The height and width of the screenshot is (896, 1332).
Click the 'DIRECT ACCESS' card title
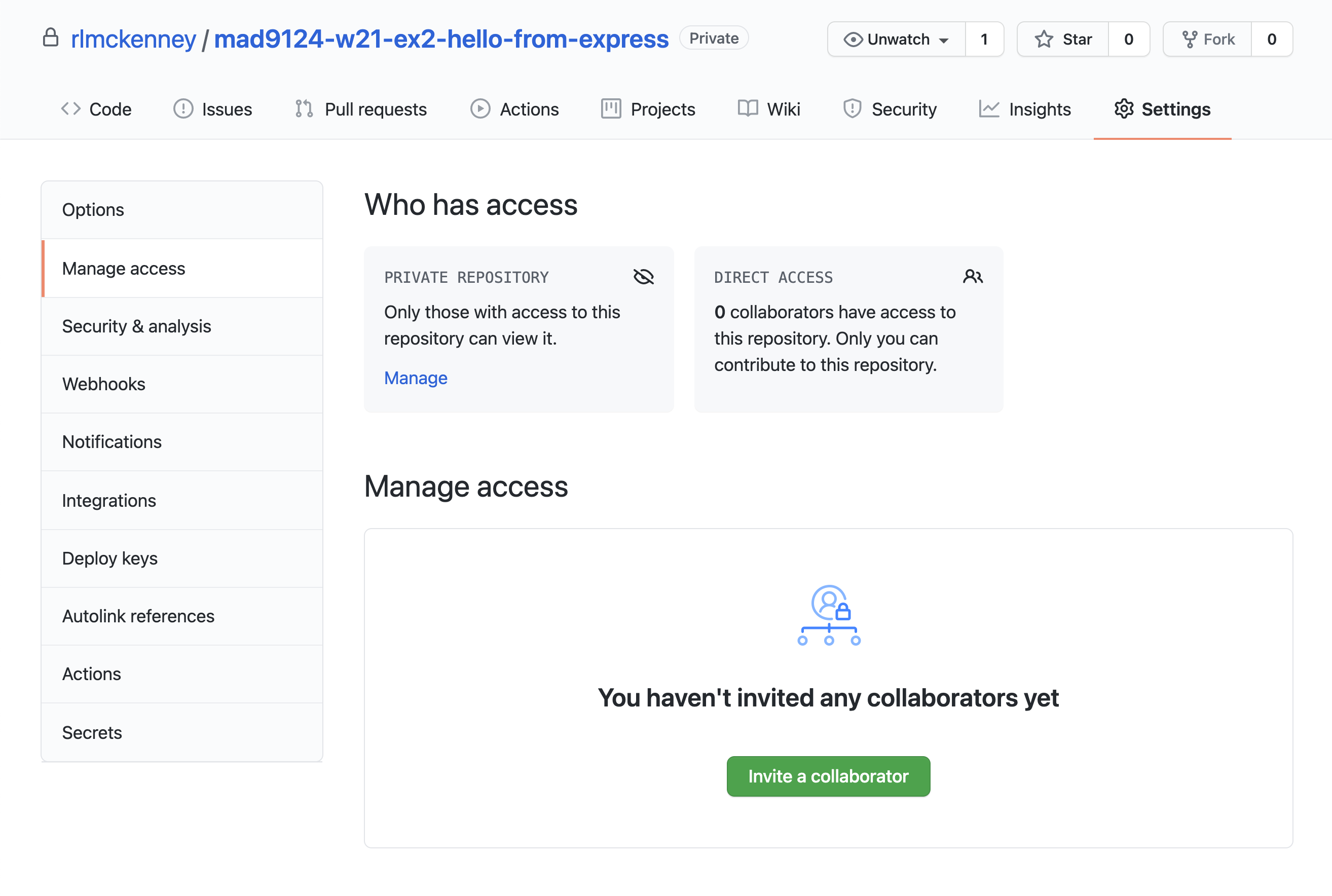click(x=773, y=278)
